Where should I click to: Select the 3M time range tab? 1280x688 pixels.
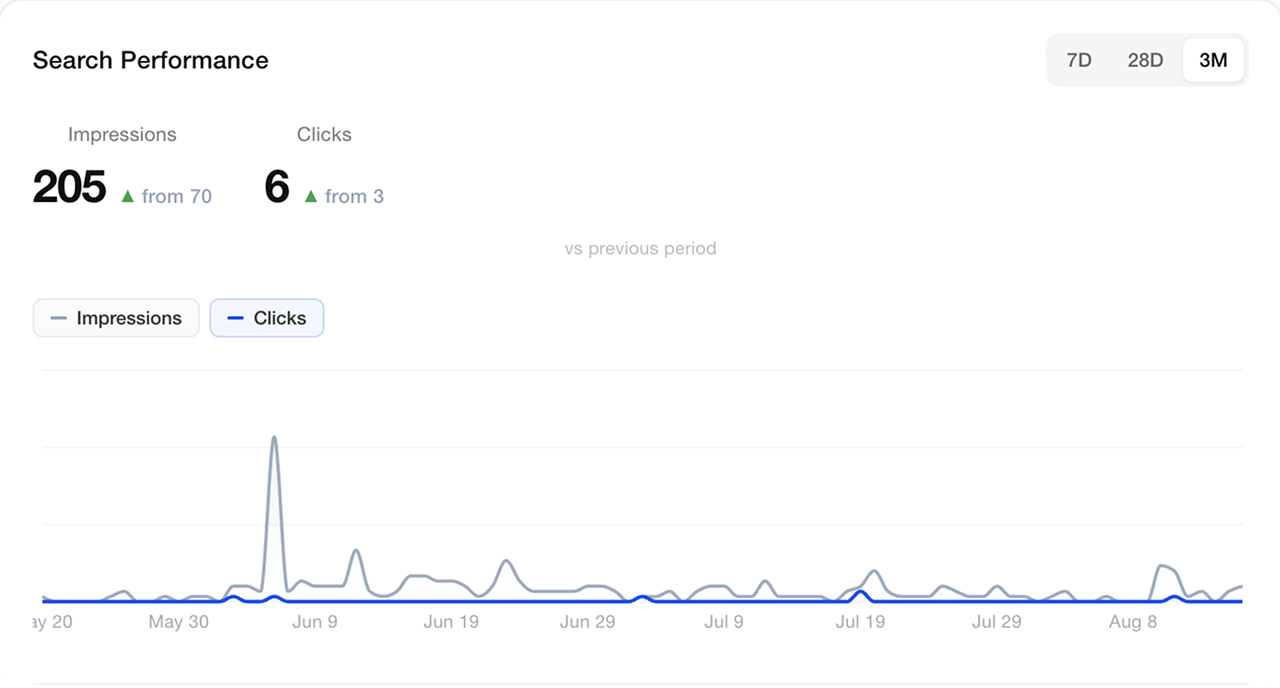[1213, 60]
